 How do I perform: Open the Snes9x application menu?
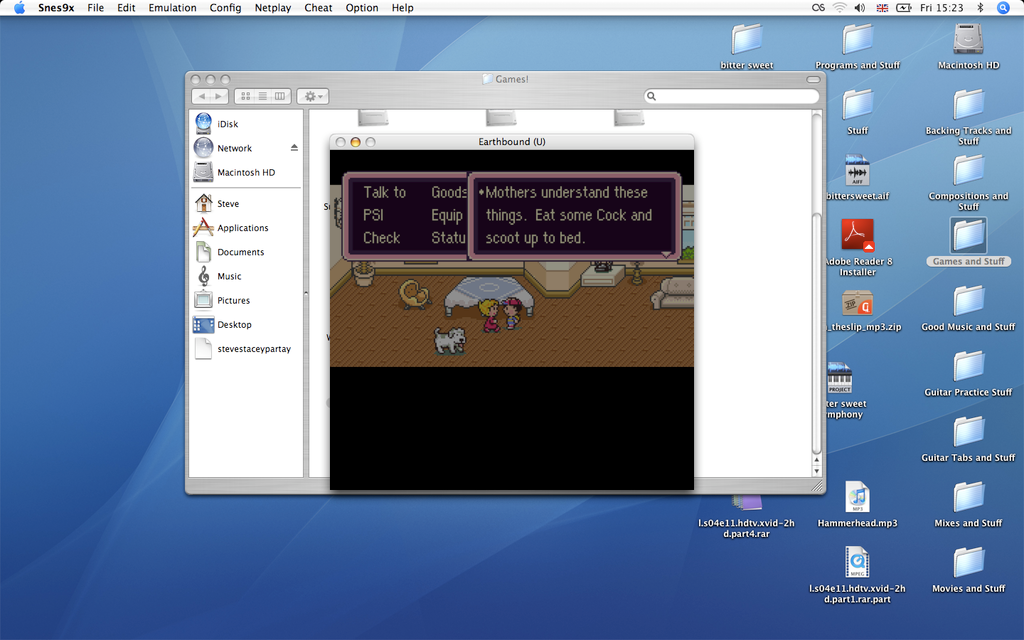[56, 8]
